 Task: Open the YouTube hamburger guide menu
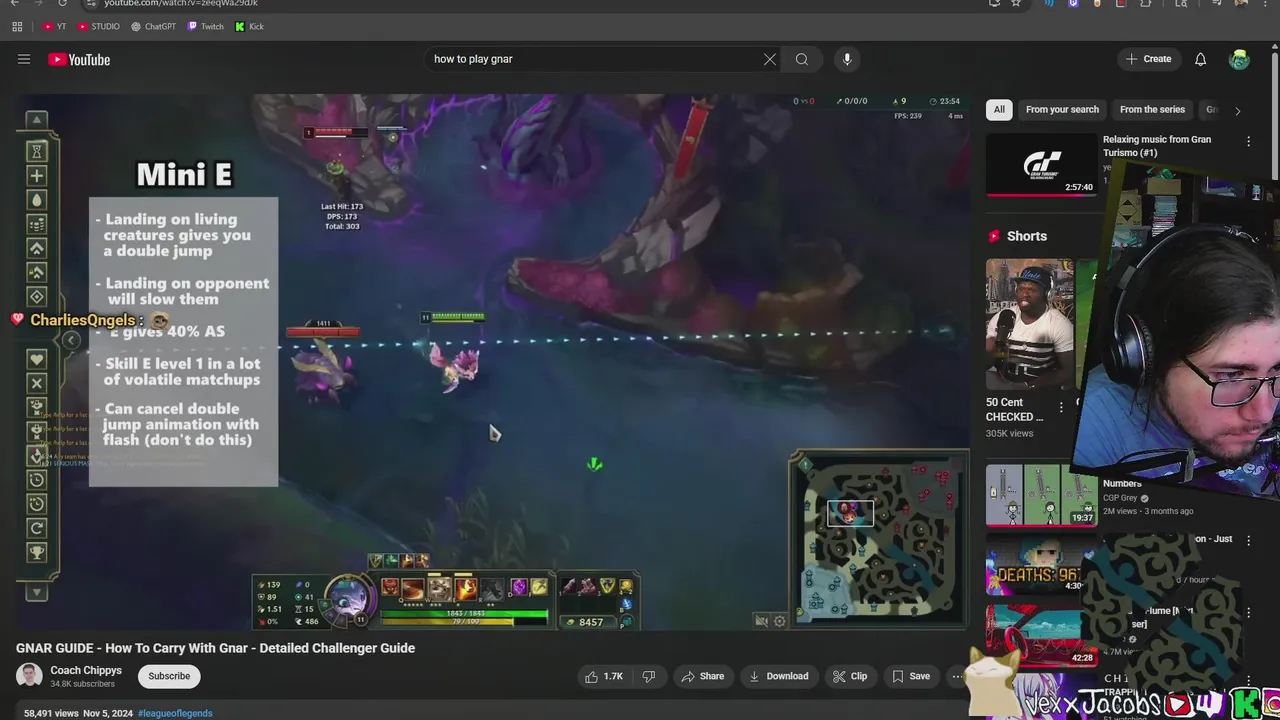[x=24, y=59]
